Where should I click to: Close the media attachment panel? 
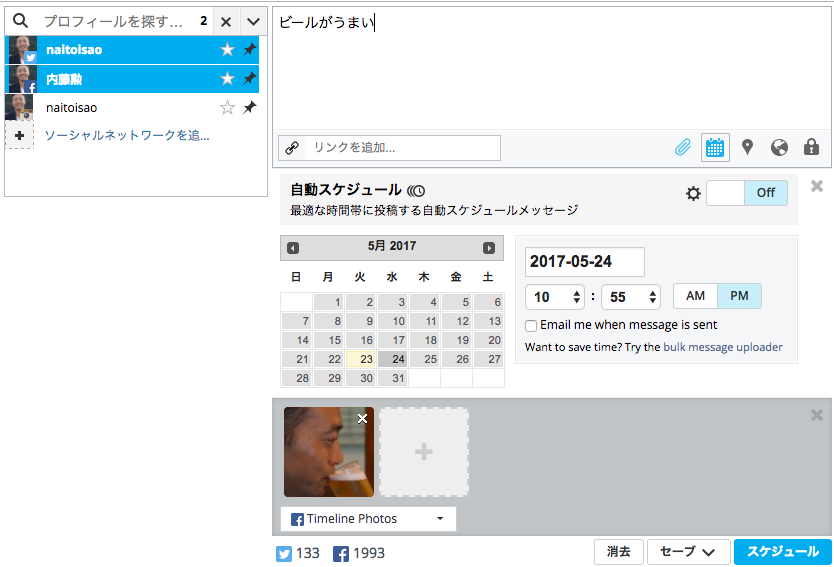817,415
